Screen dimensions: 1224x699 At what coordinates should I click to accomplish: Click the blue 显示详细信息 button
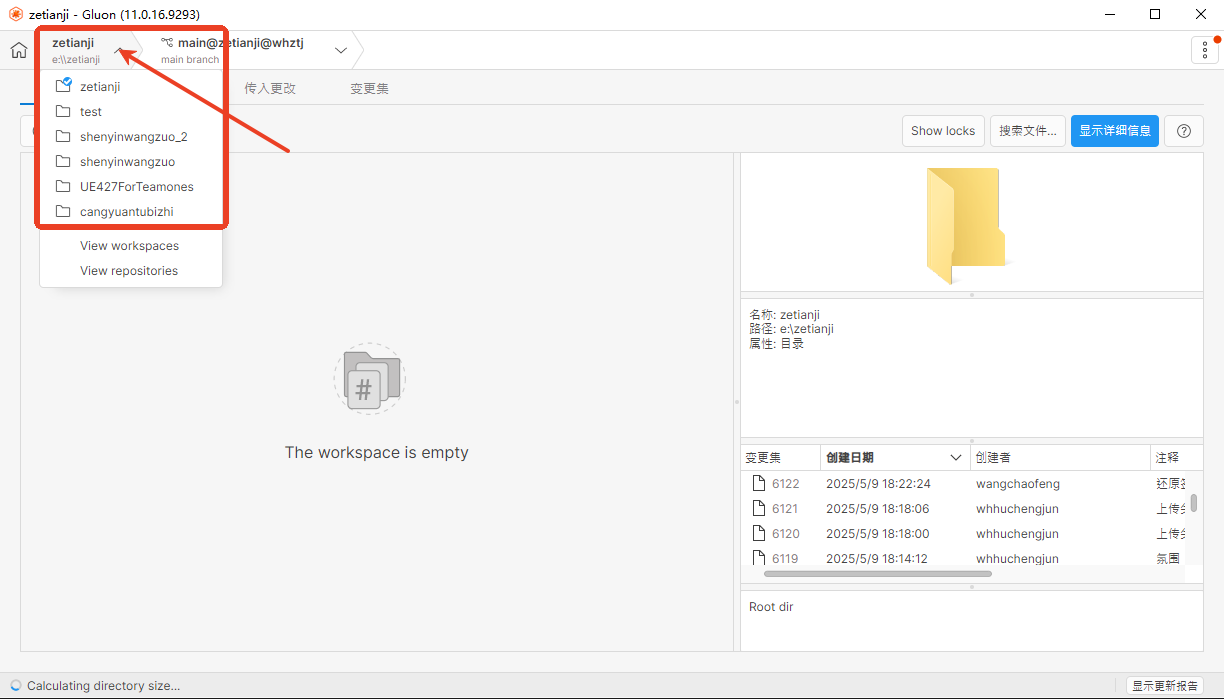click(1114, 131)
